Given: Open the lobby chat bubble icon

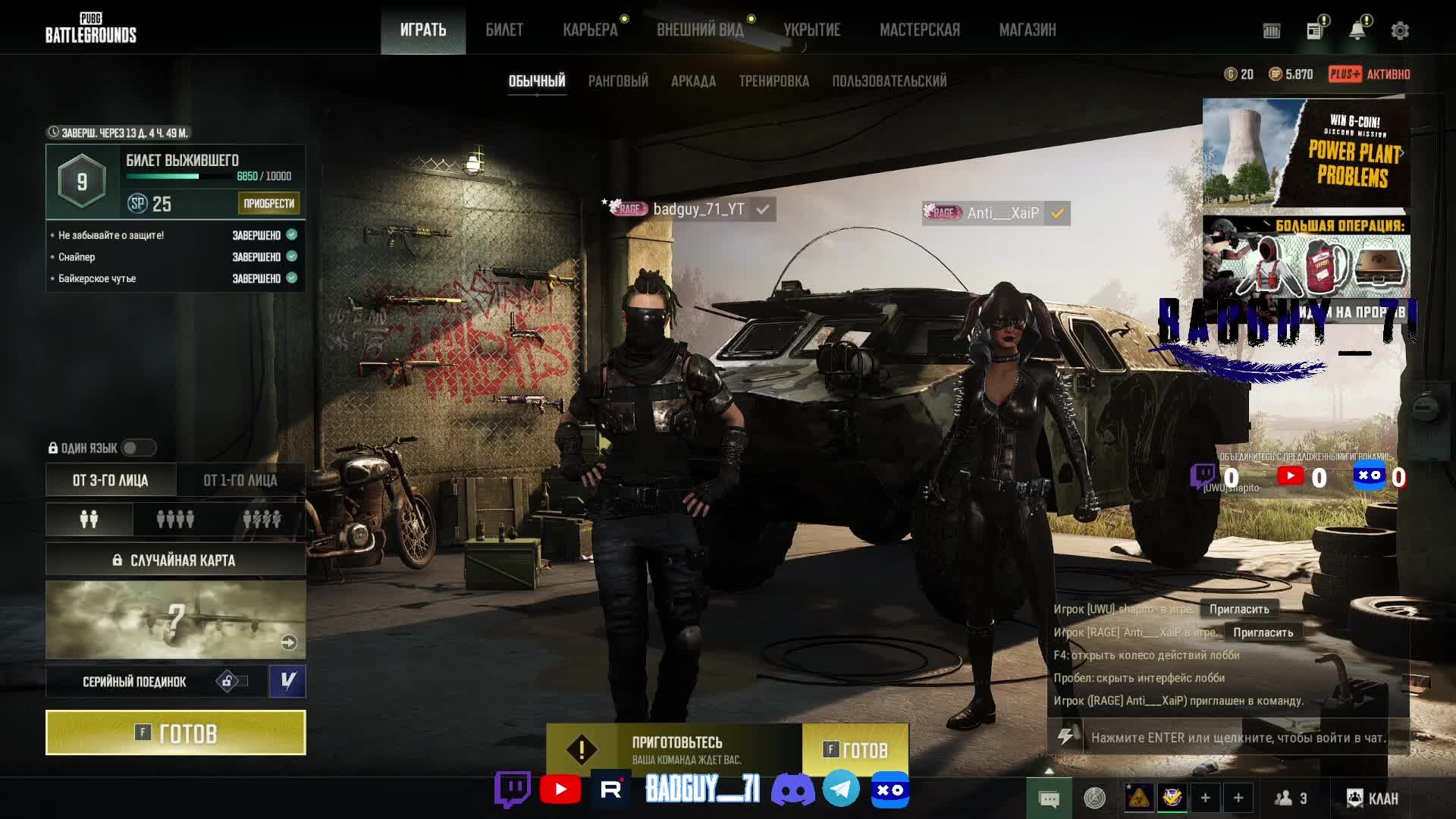Looking at the screenshot, I should tap(1049, 799).
